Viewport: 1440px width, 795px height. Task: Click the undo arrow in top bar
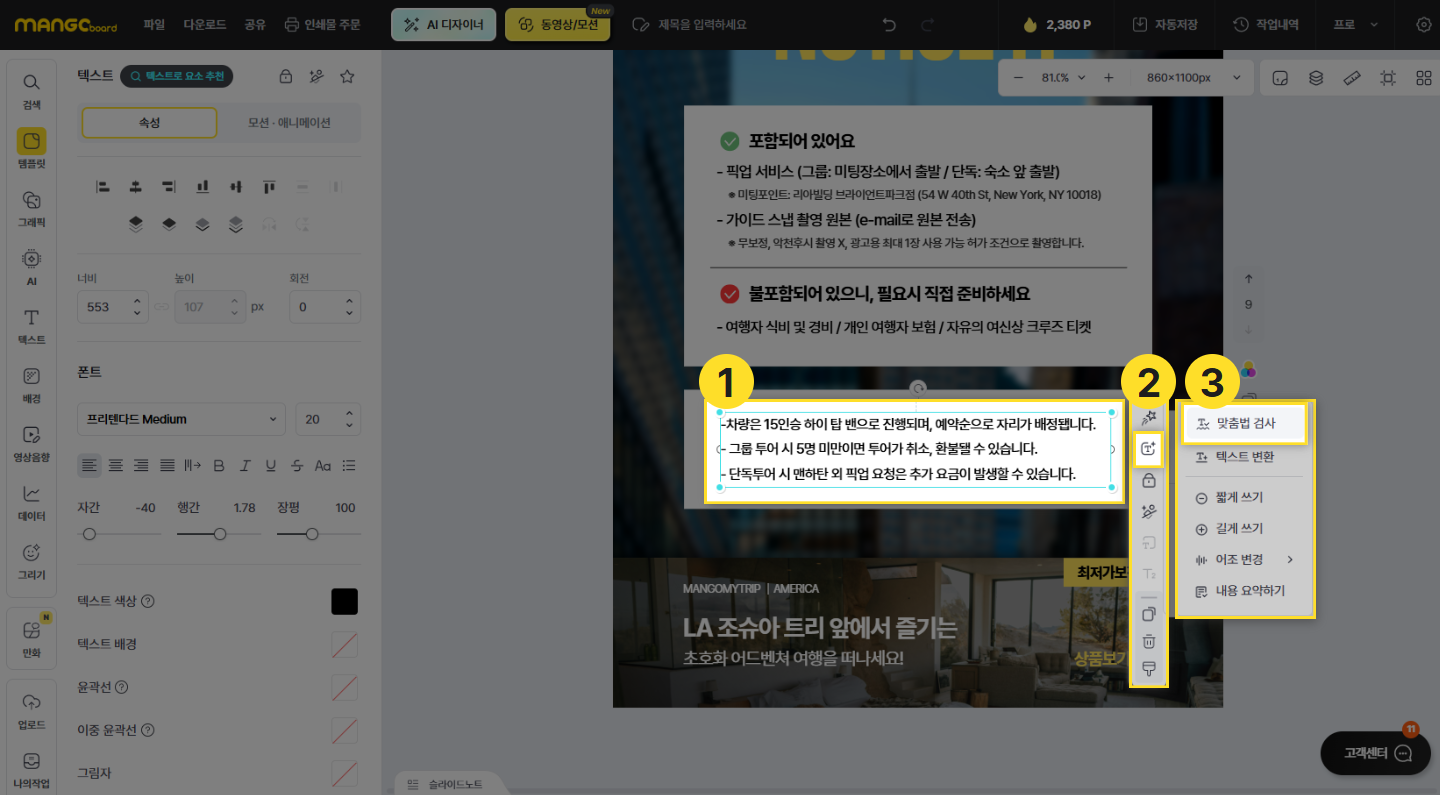pyautogui.click(x=890, y=24)
